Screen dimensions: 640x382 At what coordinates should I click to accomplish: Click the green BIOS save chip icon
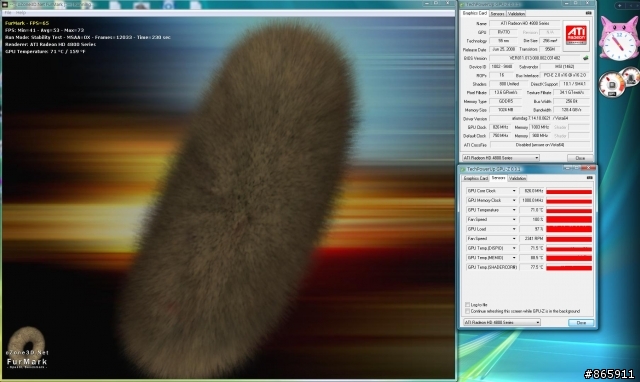click(x=586, y=58)
